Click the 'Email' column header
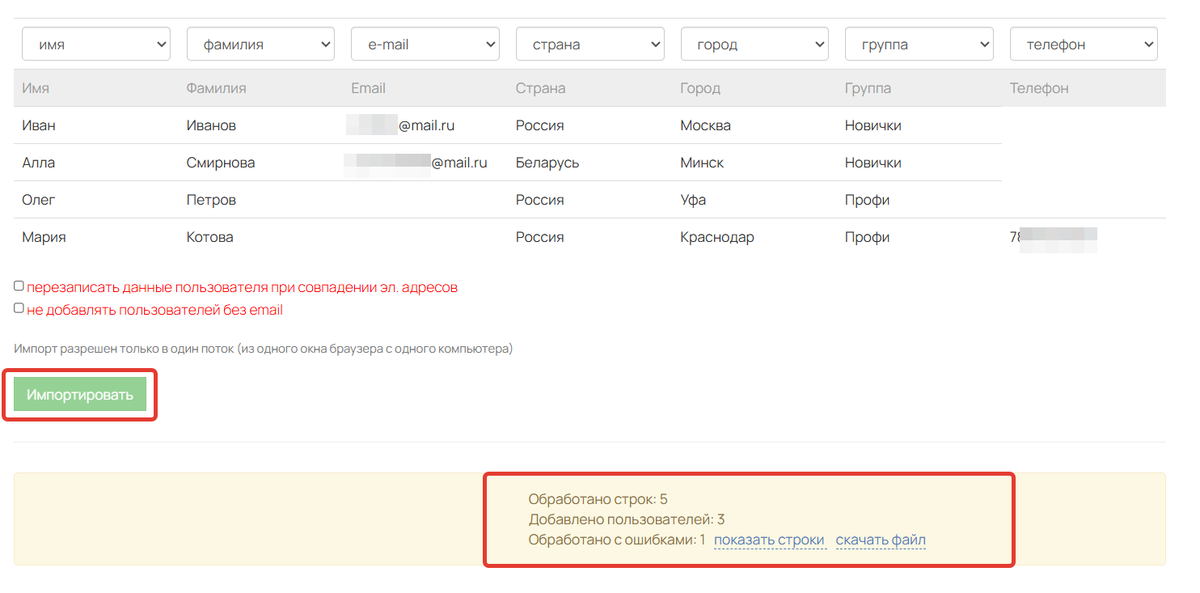Screen dimensions: 1200x593 (x=368, y=88)
